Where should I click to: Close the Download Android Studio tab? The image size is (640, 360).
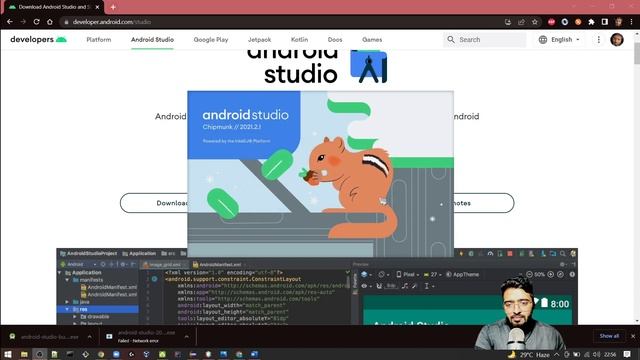pos(97,7)
